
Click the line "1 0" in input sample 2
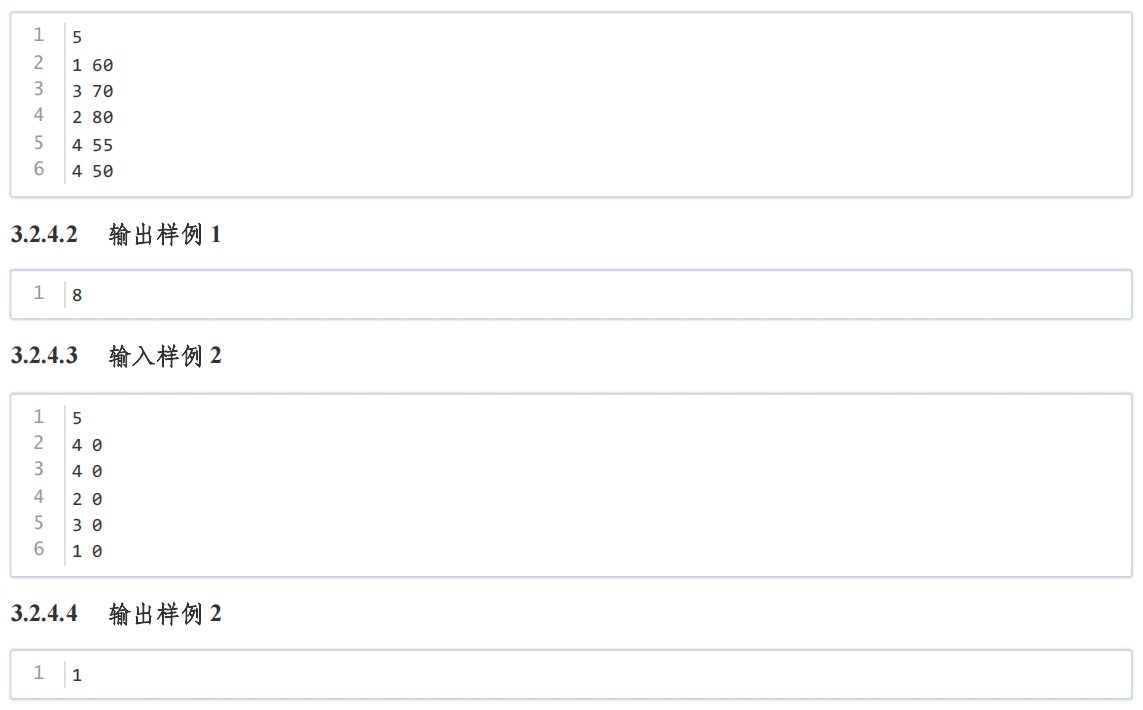pyautogui.click(x=87, y=551)
